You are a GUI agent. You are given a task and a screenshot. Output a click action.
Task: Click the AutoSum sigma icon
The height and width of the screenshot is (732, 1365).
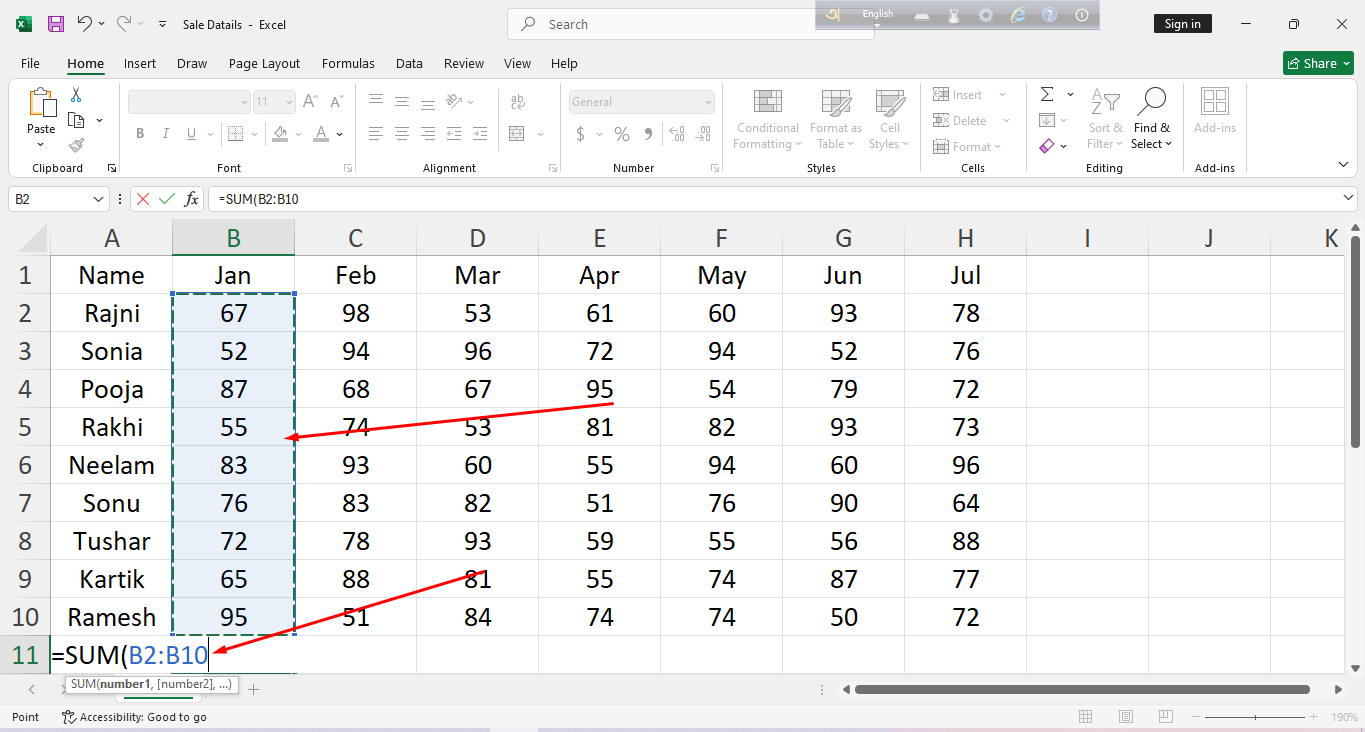pos(1047,95)
